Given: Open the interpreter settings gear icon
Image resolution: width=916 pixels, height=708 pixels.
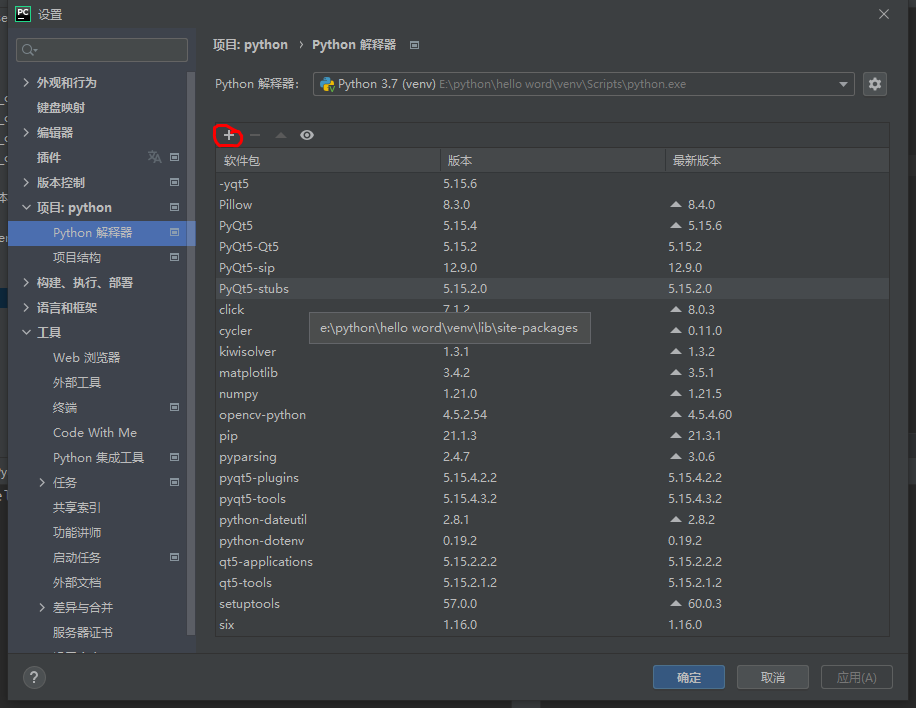Looking at the screenshot, I should (875, 84).
